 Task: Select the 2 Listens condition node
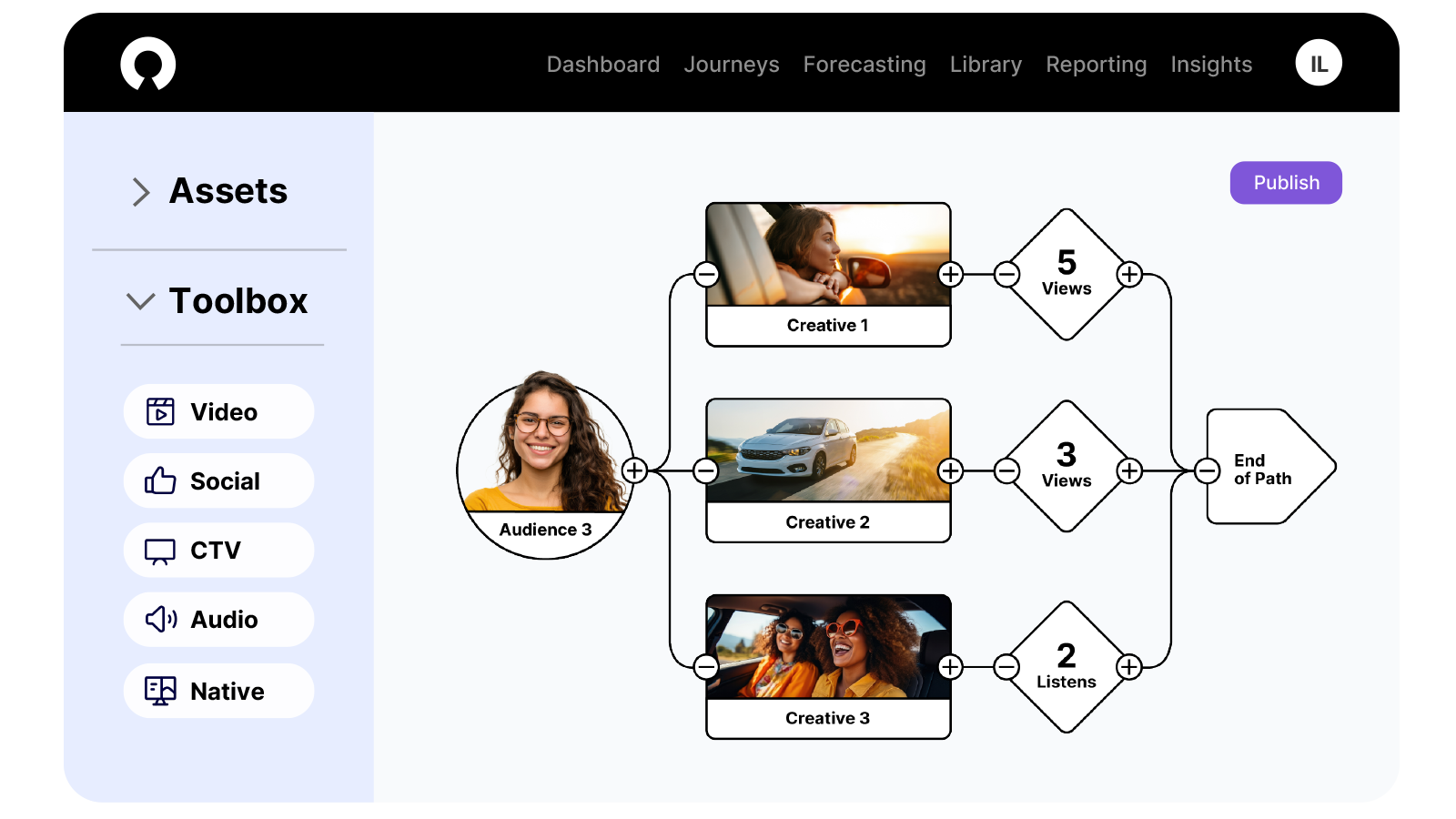click(1067, 667)
